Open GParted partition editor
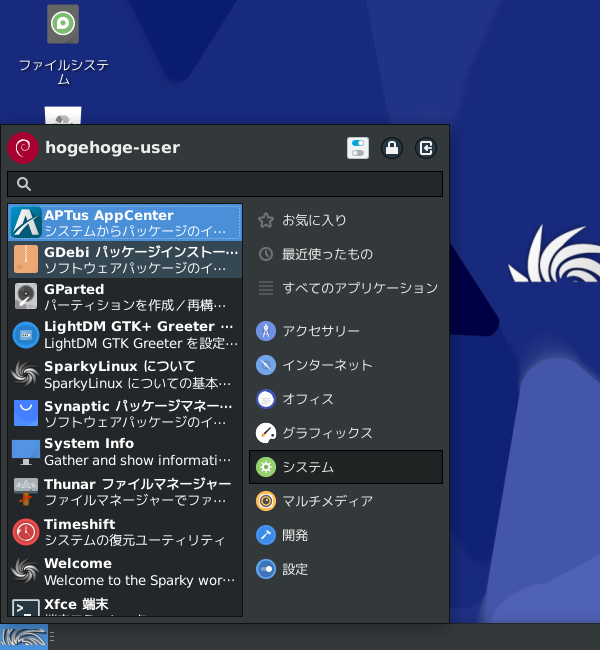 click(x=125, y=297)
